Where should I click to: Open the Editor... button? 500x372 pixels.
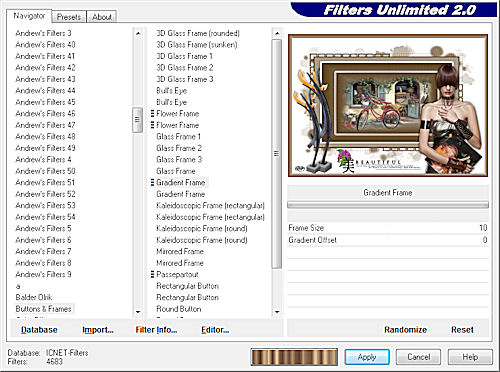[215, 330]
